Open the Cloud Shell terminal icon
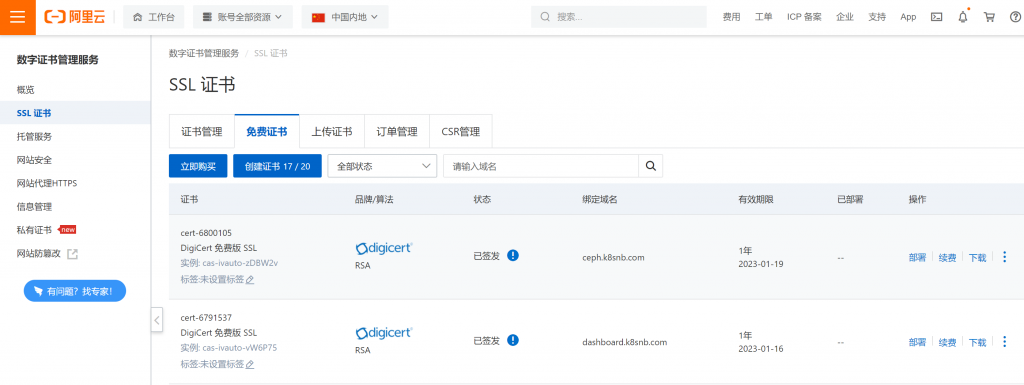The image size is (1024, 385). click(x=936, y=17)
